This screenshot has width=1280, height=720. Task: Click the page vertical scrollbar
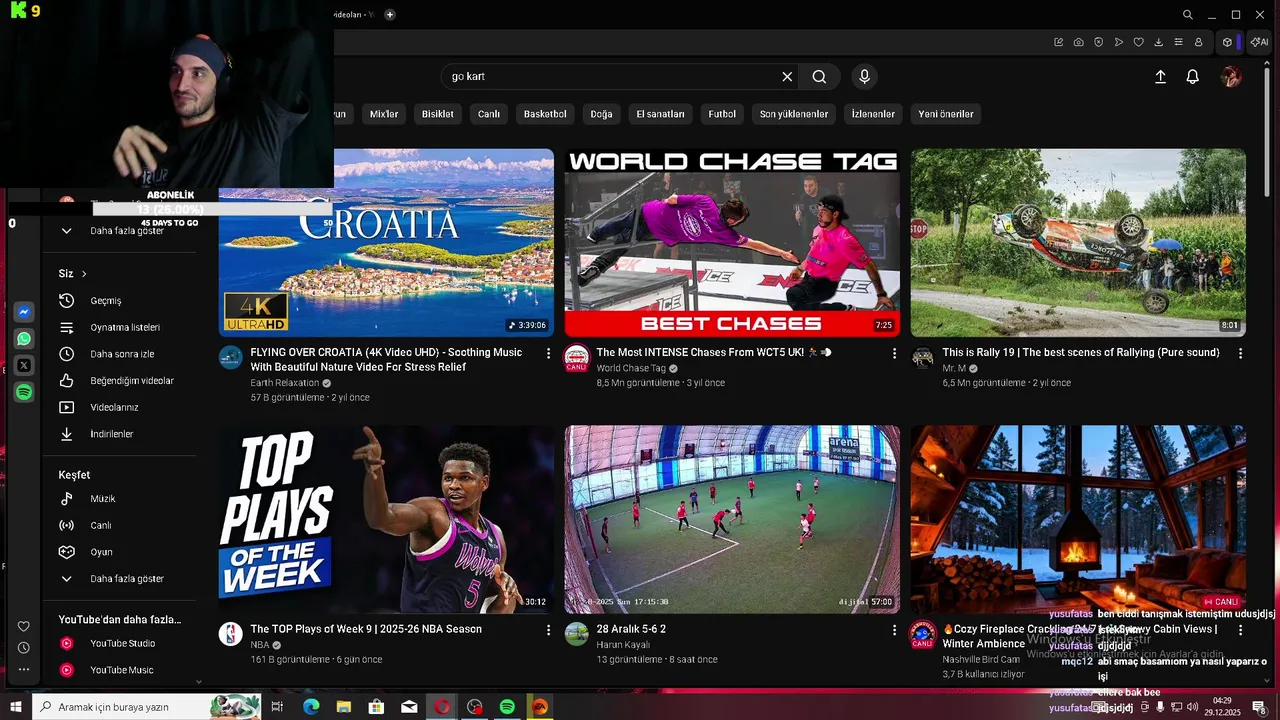[x=1267, y=130]
